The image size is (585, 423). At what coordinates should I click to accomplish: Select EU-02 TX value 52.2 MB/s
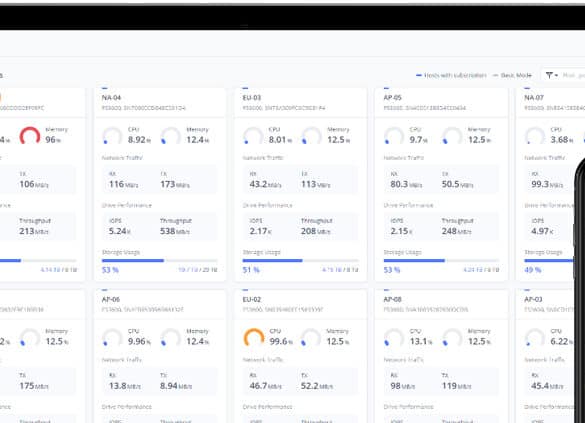[317, 386]
